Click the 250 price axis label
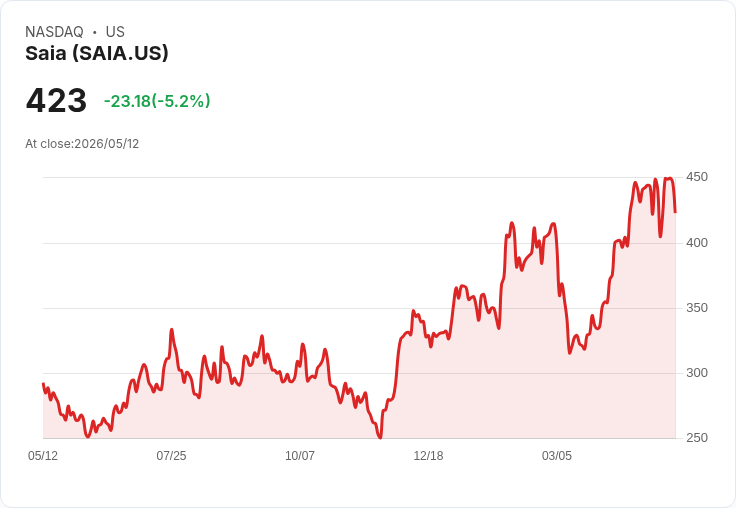 pyautogui.click(x=697, y=438)
